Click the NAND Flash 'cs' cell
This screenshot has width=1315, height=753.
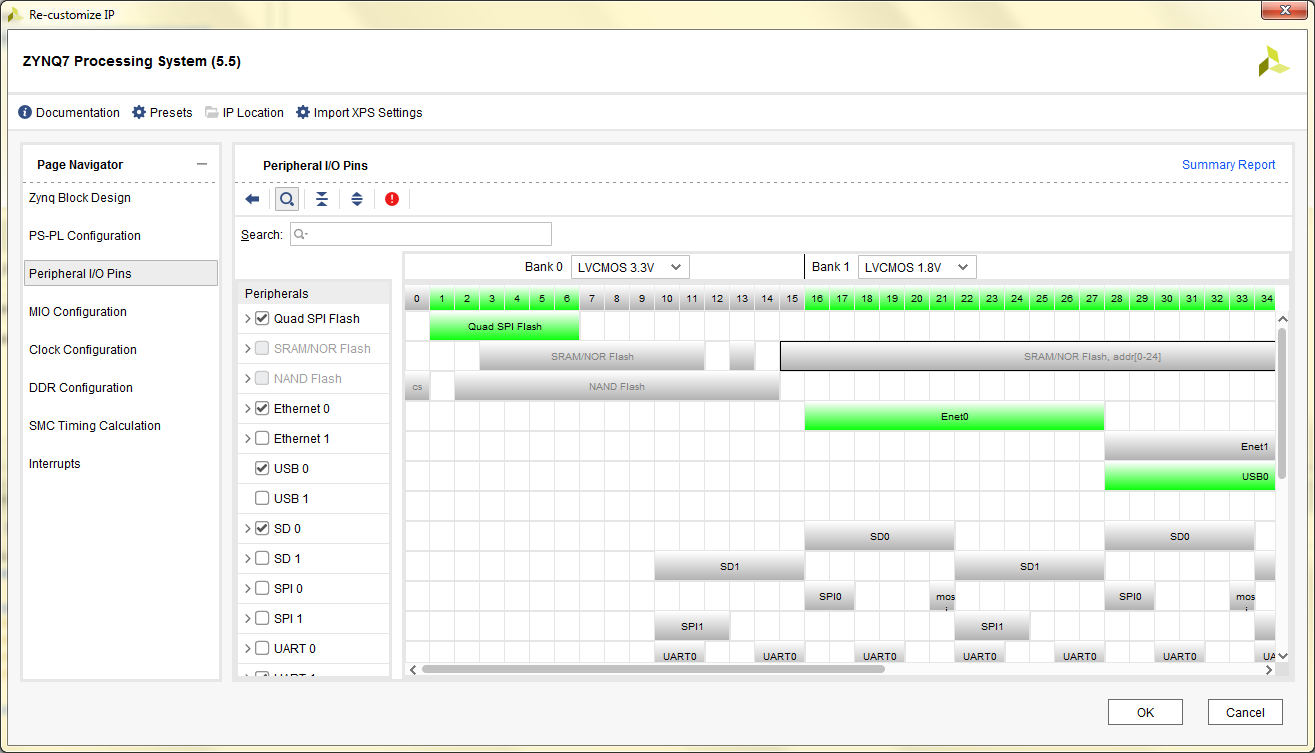pyautogui.click(x=417, y=387)
